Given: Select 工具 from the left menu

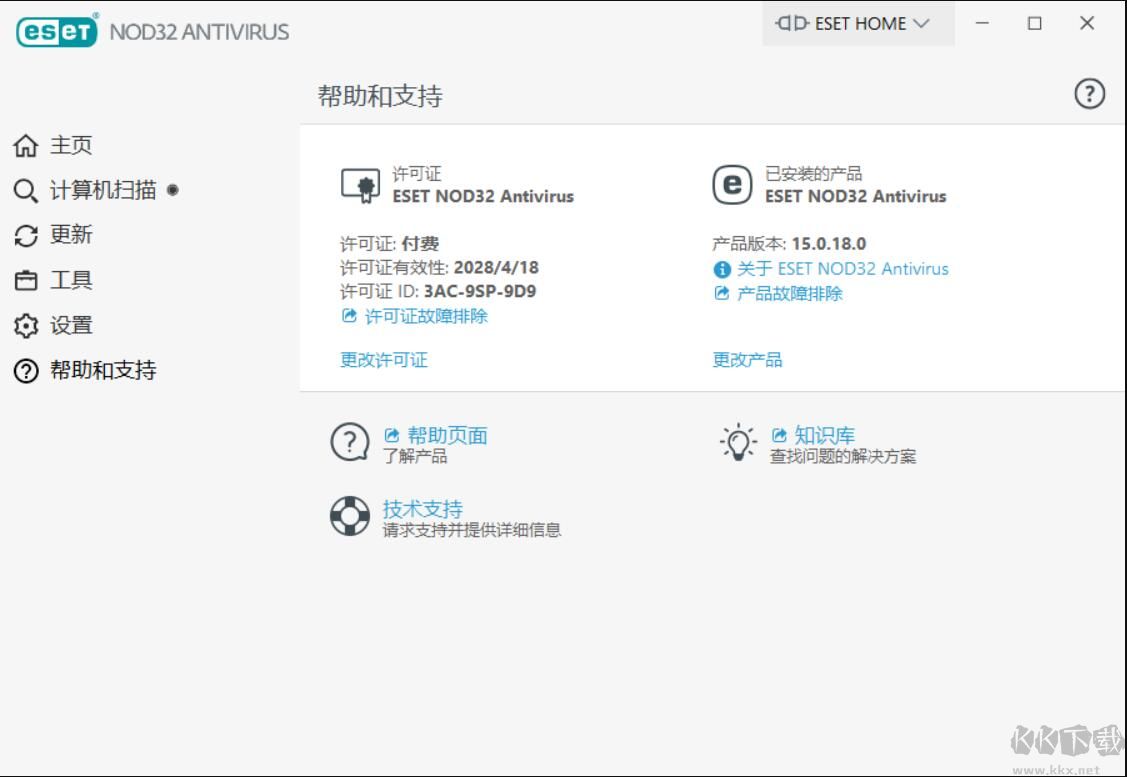Looking at the screenshot, I should coord(72,280).
